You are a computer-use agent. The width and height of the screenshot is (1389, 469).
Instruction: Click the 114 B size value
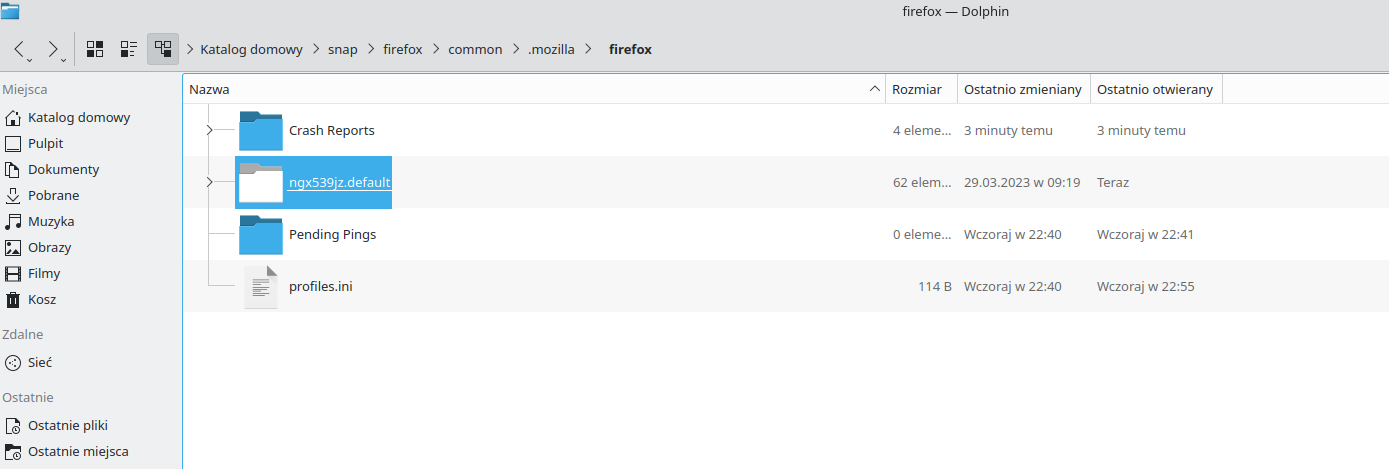point(934,286)
